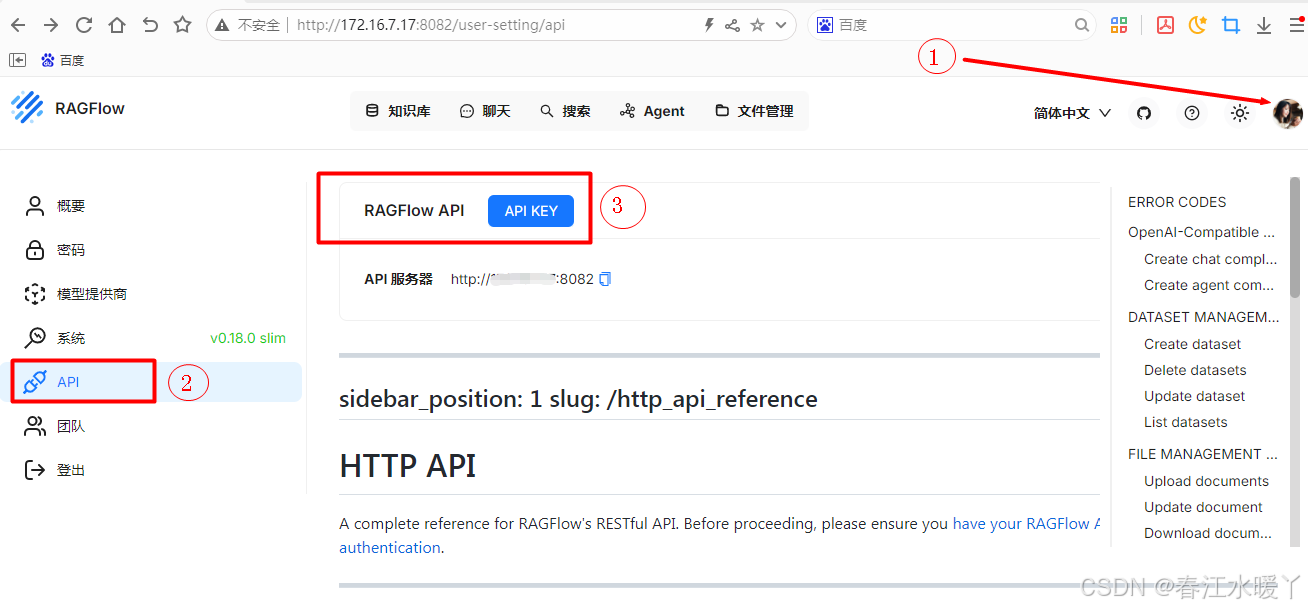Click the red PDF extension icon
Viewport: 1308px width, 609px height.
click(x=1165, y=25)
